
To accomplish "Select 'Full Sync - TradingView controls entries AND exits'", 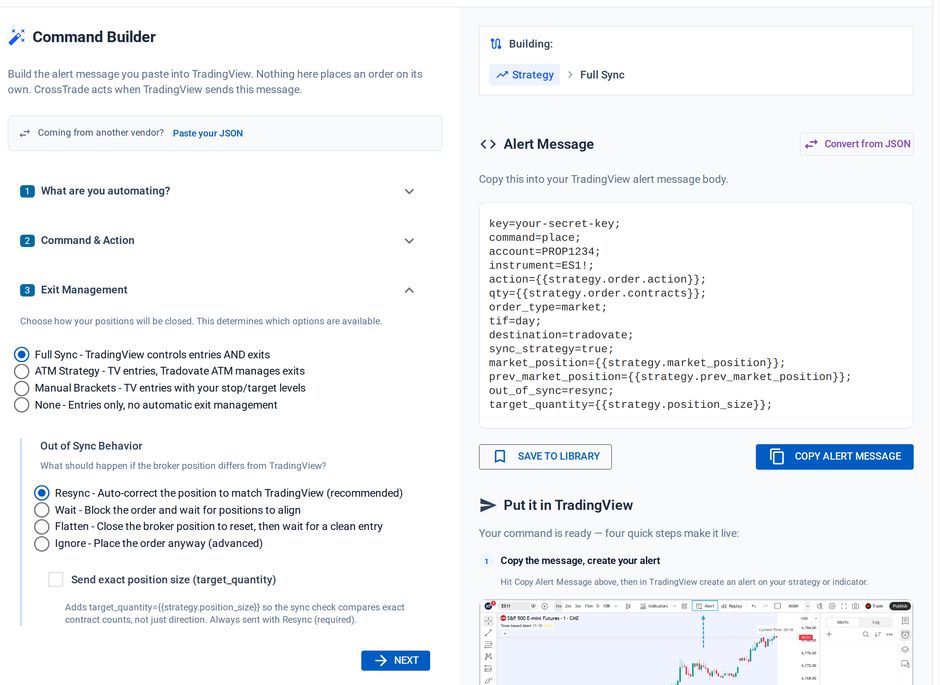I will pos(22,355).
